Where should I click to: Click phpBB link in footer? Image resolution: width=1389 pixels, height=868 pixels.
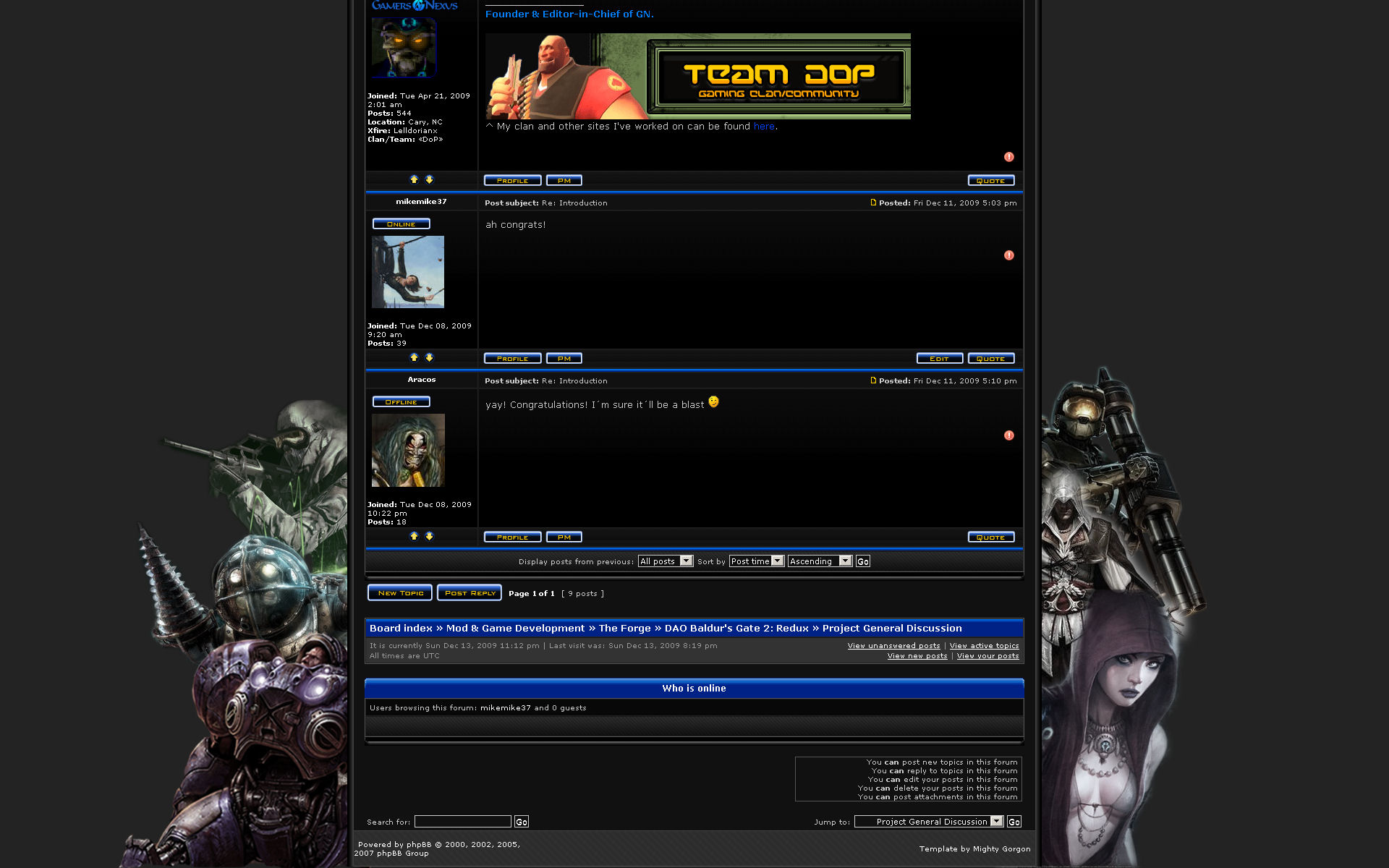(419, 845)
